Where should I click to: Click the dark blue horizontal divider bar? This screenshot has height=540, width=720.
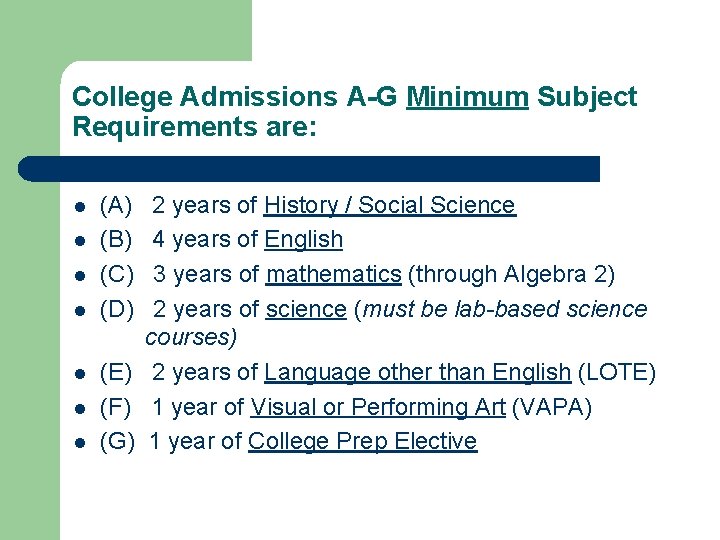coord(309,169)
